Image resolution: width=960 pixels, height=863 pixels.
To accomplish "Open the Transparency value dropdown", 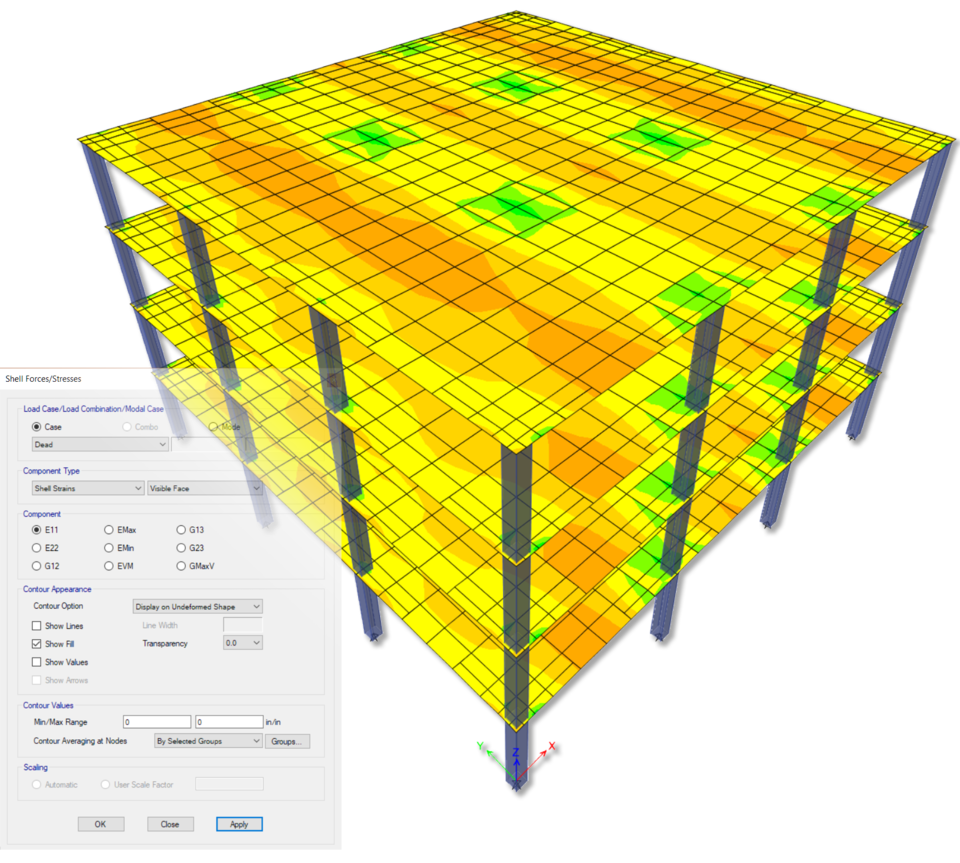I will 242,643.
